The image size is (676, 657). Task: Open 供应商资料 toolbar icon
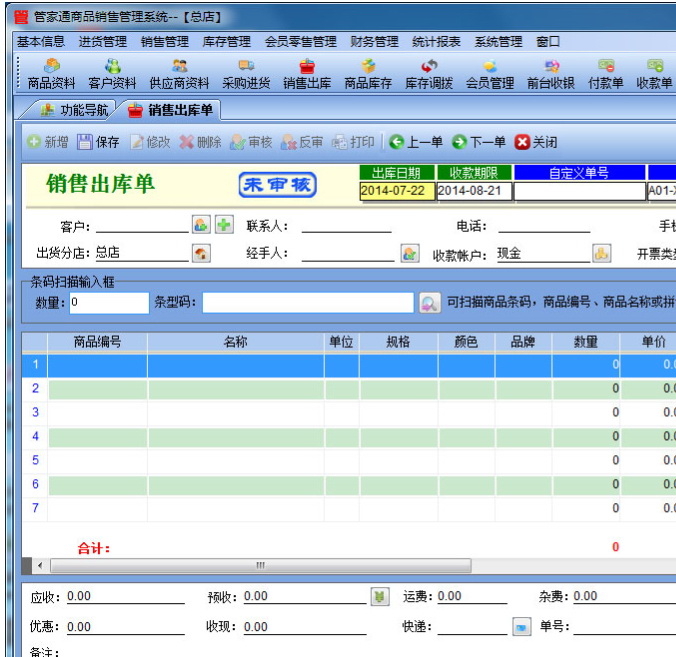pyautogui.click(x=179, y=74)
